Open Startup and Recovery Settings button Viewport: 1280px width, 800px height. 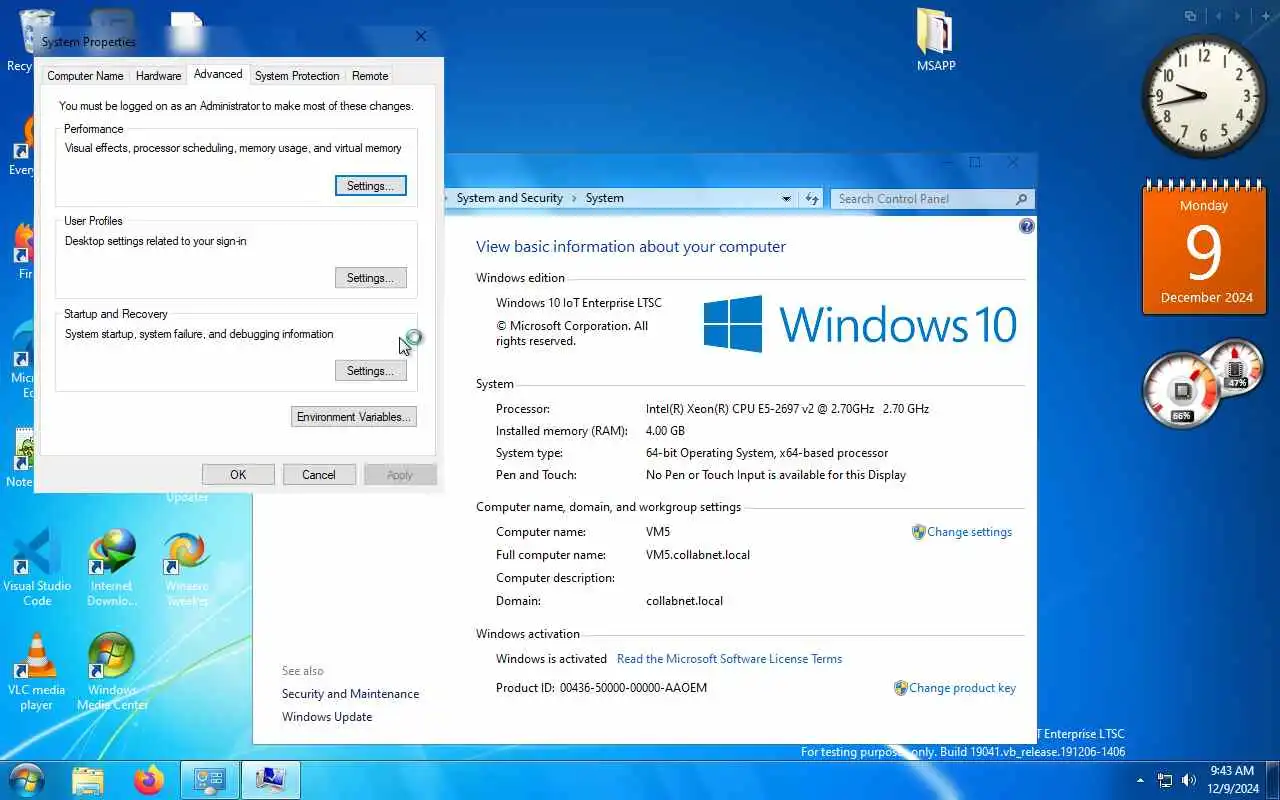click(370, 371)
